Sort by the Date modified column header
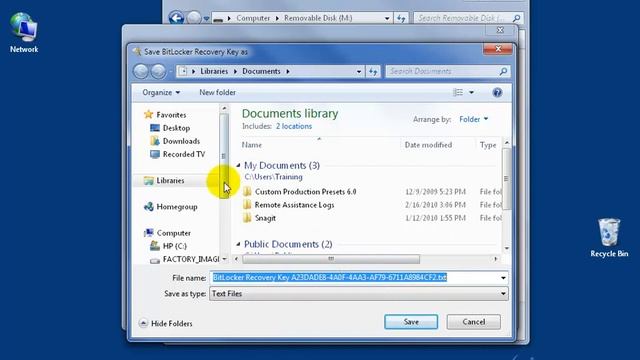 pyautogui.click(x=428, y=145)
